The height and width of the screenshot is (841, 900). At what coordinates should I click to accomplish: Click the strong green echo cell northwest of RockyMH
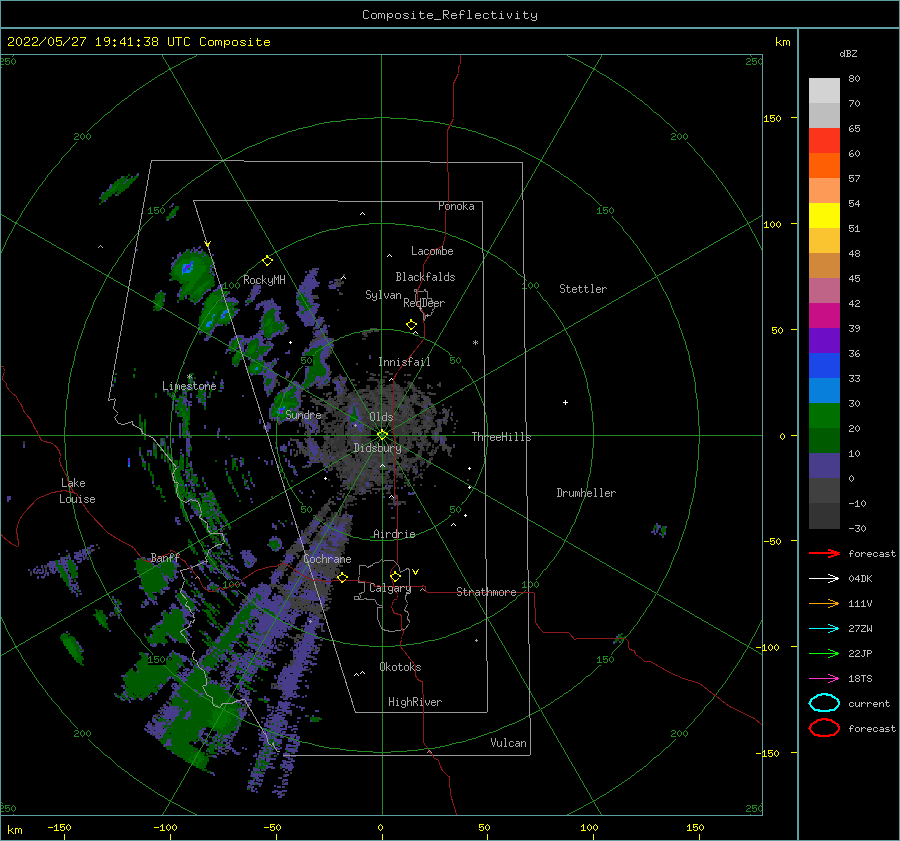192,273
